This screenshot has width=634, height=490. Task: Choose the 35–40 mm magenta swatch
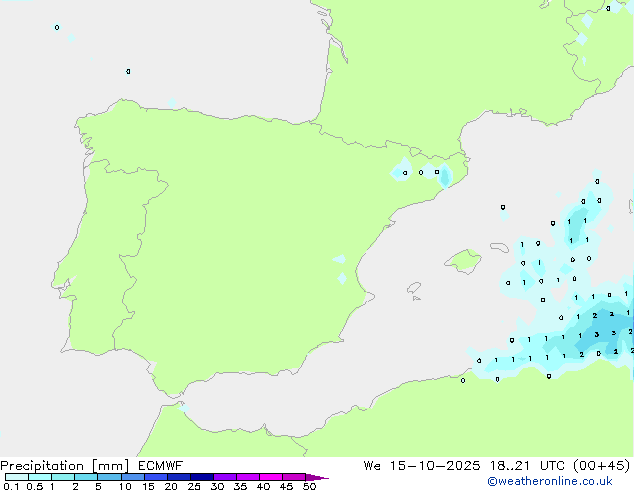[248, 477]
